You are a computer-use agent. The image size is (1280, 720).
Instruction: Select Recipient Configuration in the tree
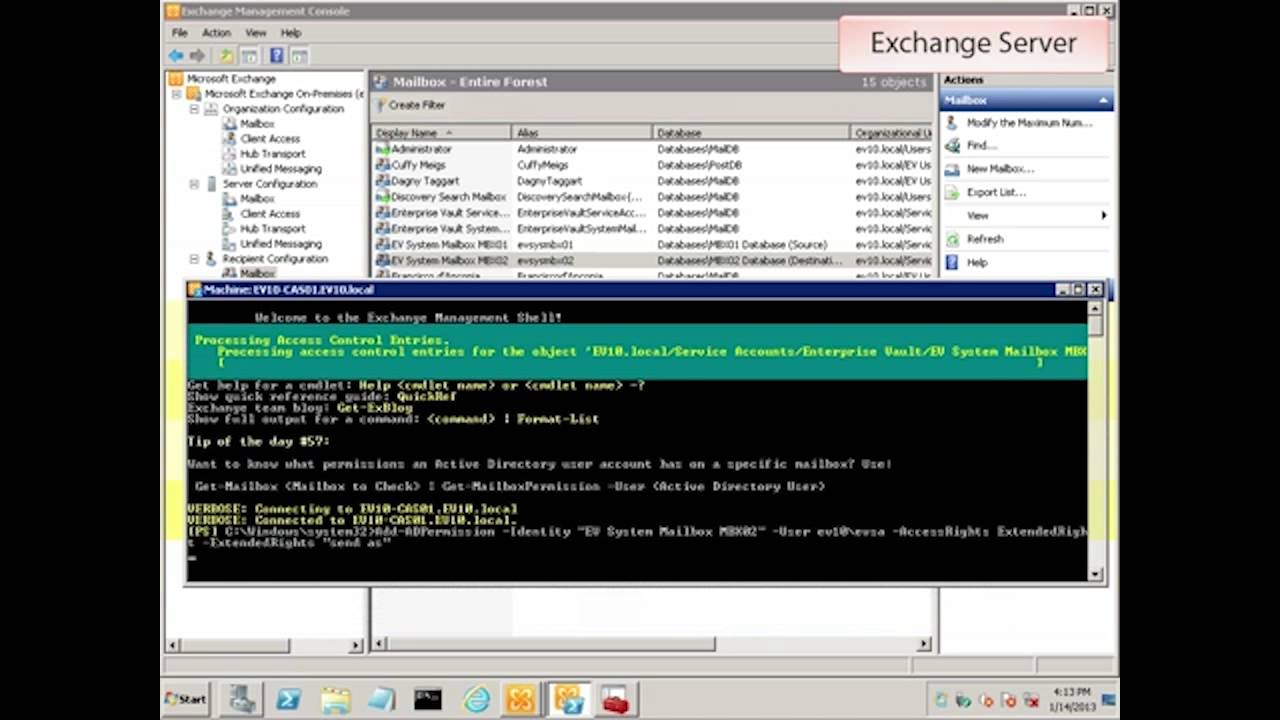tap(275, 259)
